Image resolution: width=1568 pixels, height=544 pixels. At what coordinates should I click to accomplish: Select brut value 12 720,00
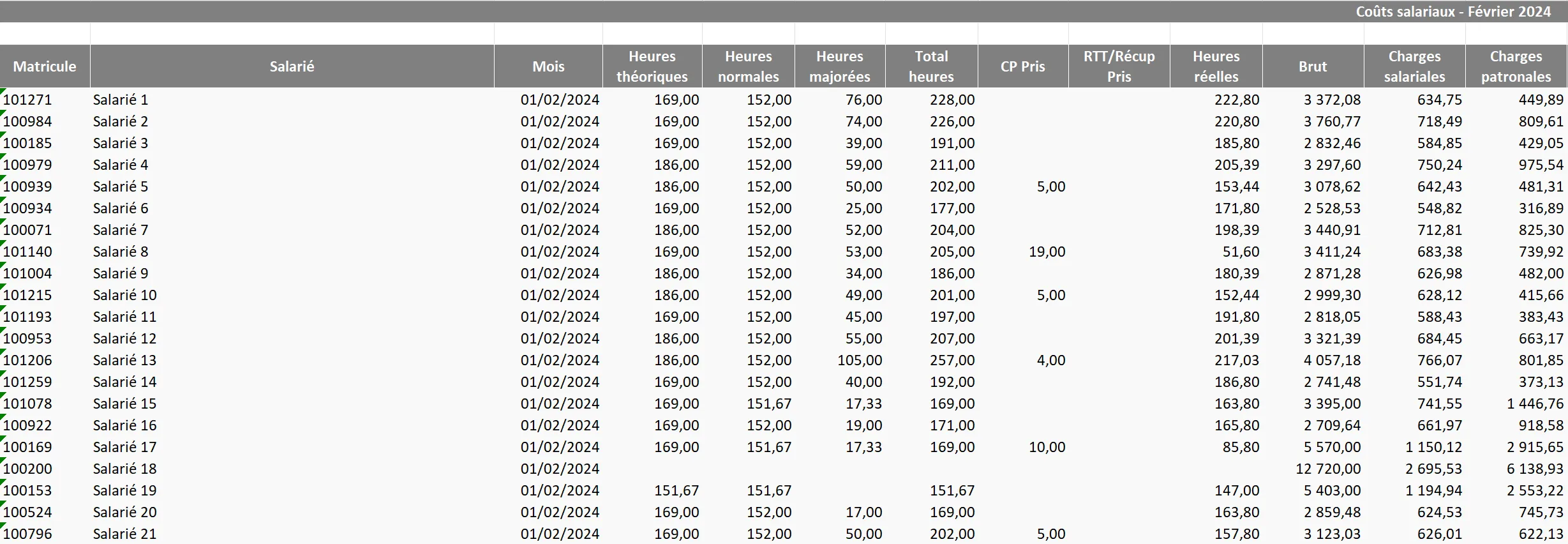point(1328,469)
